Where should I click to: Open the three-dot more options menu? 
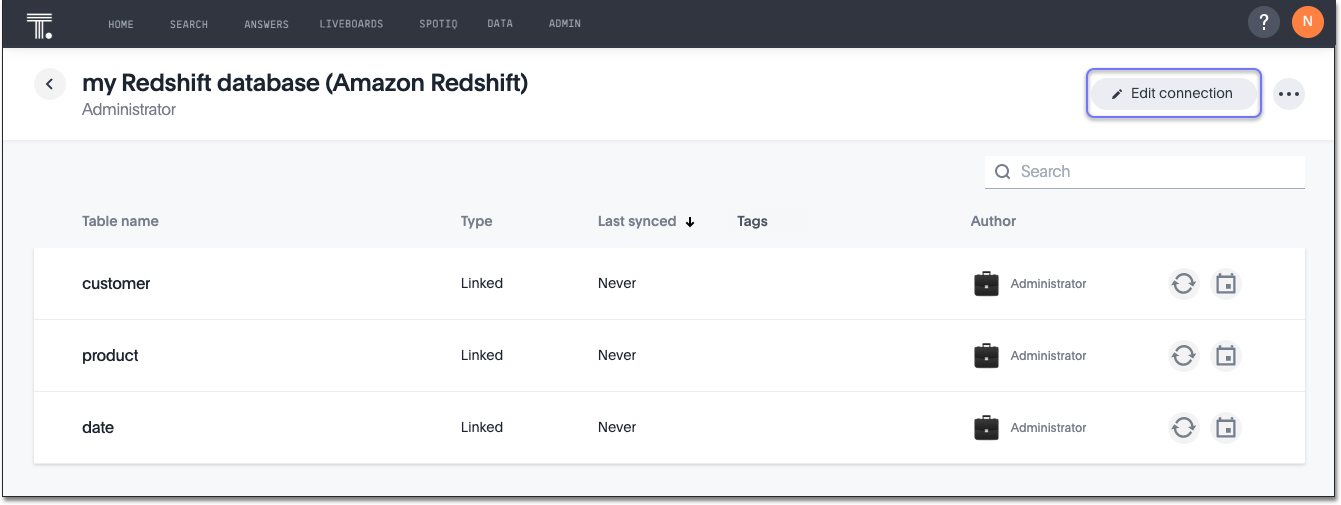click(x=1289, y=94)
